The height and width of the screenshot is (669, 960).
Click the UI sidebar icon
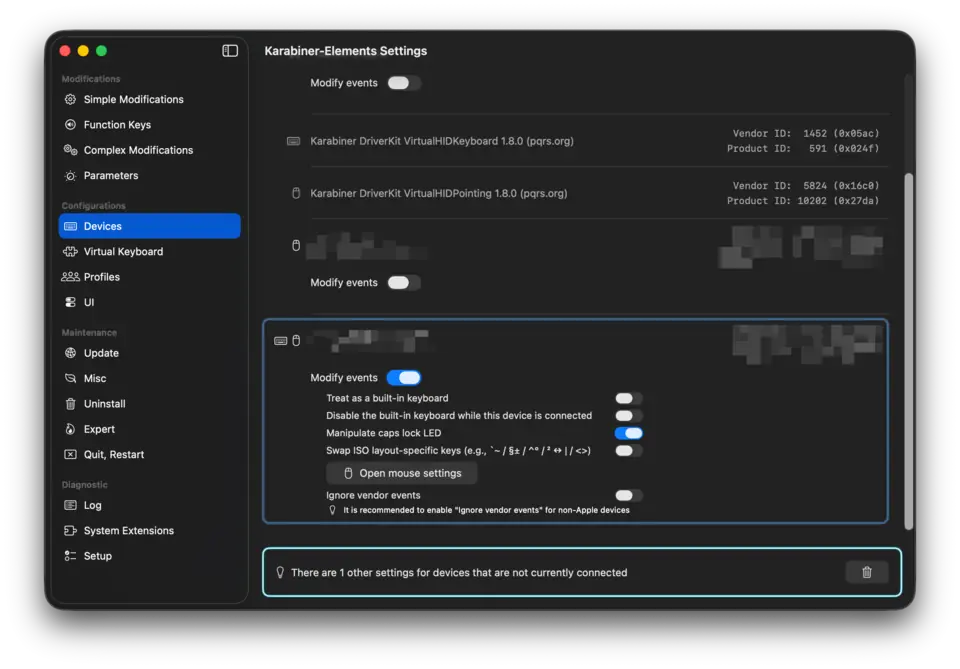pos(70,302)
